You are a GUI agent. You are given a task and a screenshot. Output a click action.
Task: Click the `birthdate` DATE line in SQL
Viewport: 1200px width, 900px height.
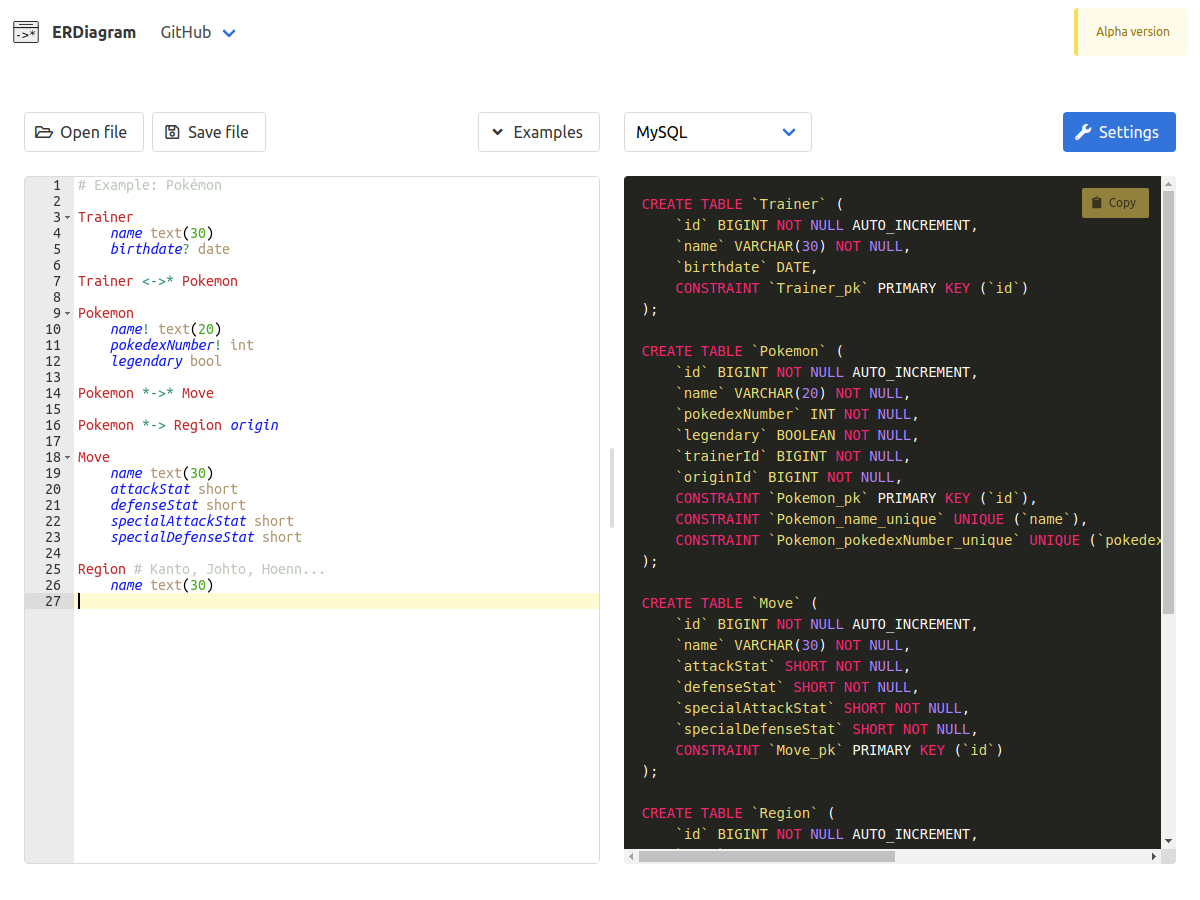747,267
